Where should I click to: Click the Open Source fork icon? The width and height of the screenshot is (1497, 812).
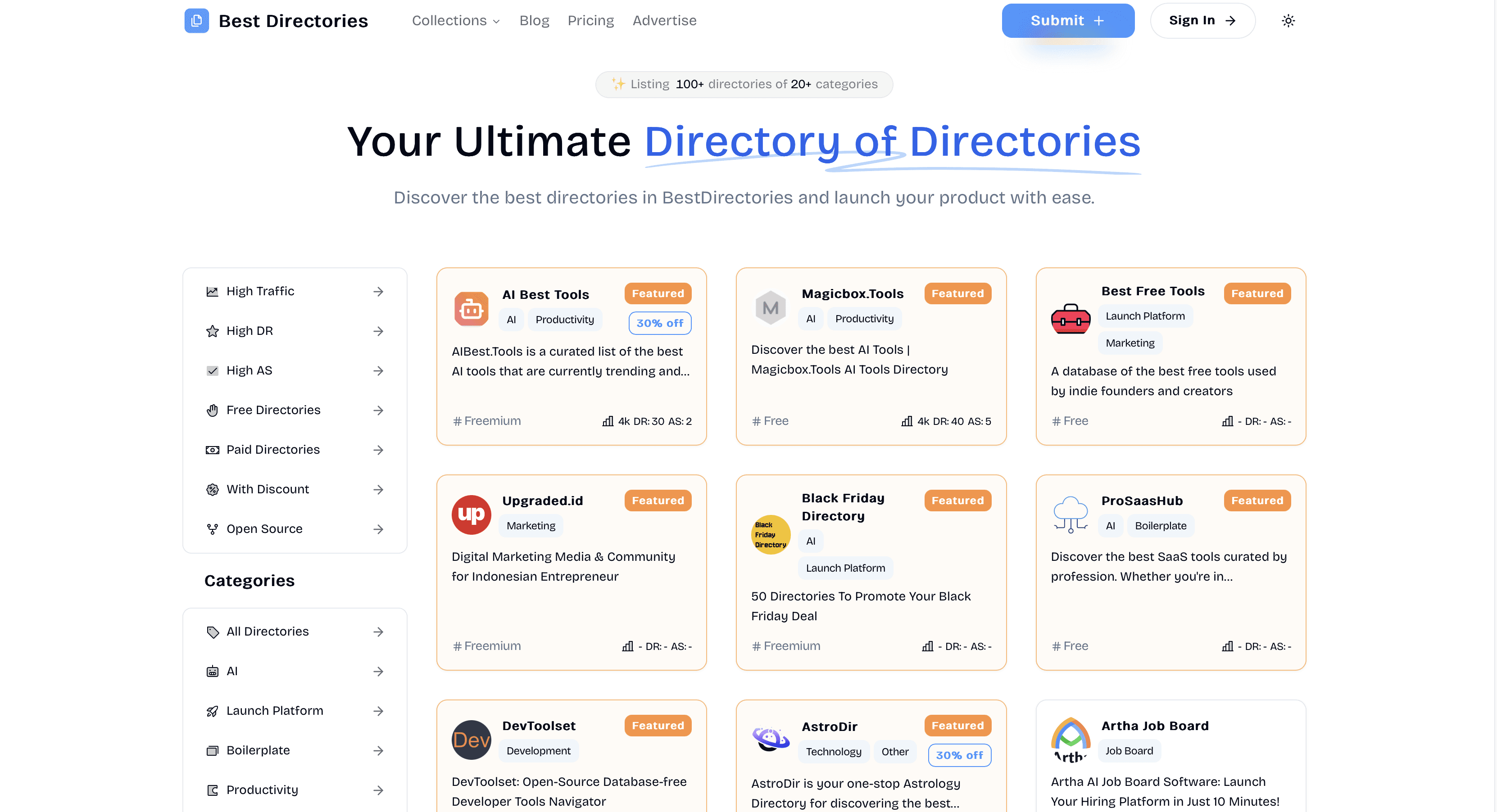pos(212,529)
